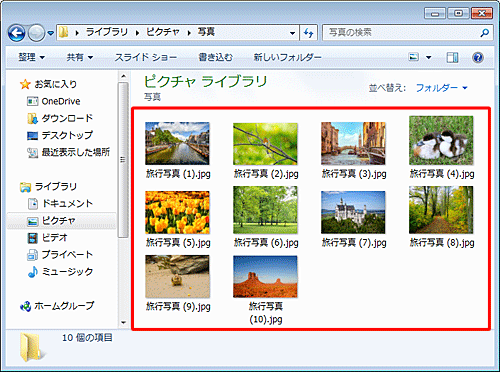The width and height of the screenshot is (500, 372).
Task: Minimize the Explorer window
Action: click(435, 14)
